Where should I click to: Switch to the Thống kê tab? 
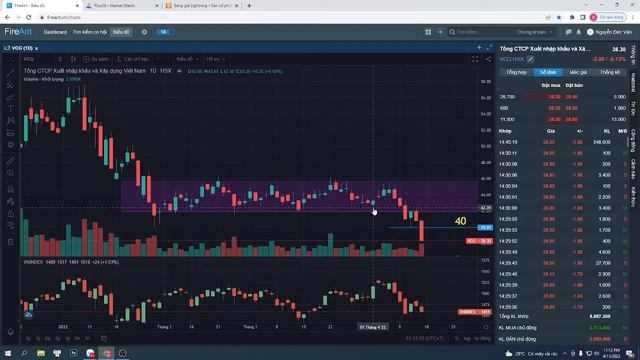point(610,72)
